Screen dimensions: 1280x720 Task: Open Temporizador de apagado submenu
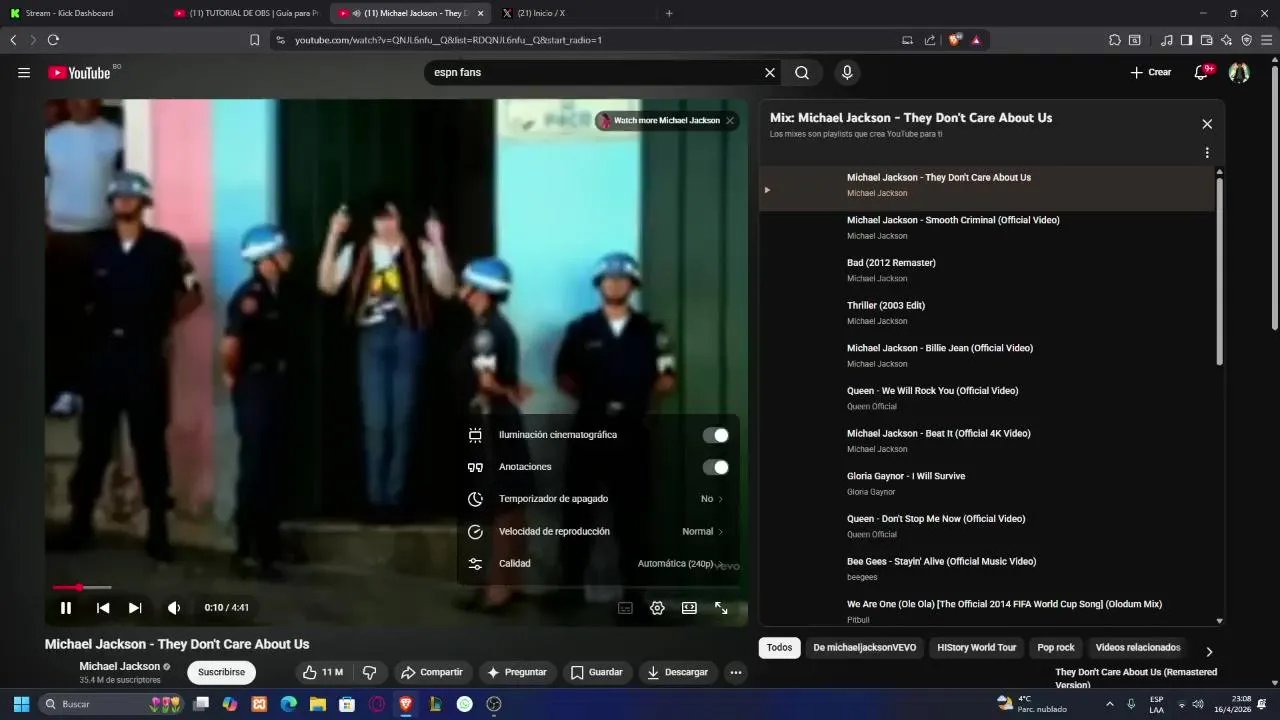point(597,499)
